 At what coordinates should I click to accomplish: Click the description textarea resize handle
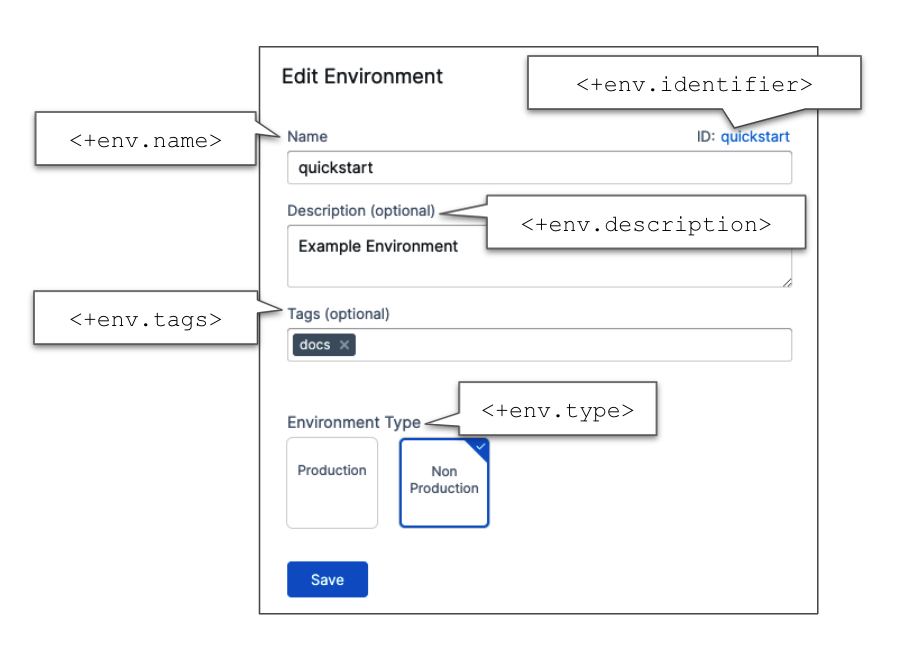[x=786, y=282]
